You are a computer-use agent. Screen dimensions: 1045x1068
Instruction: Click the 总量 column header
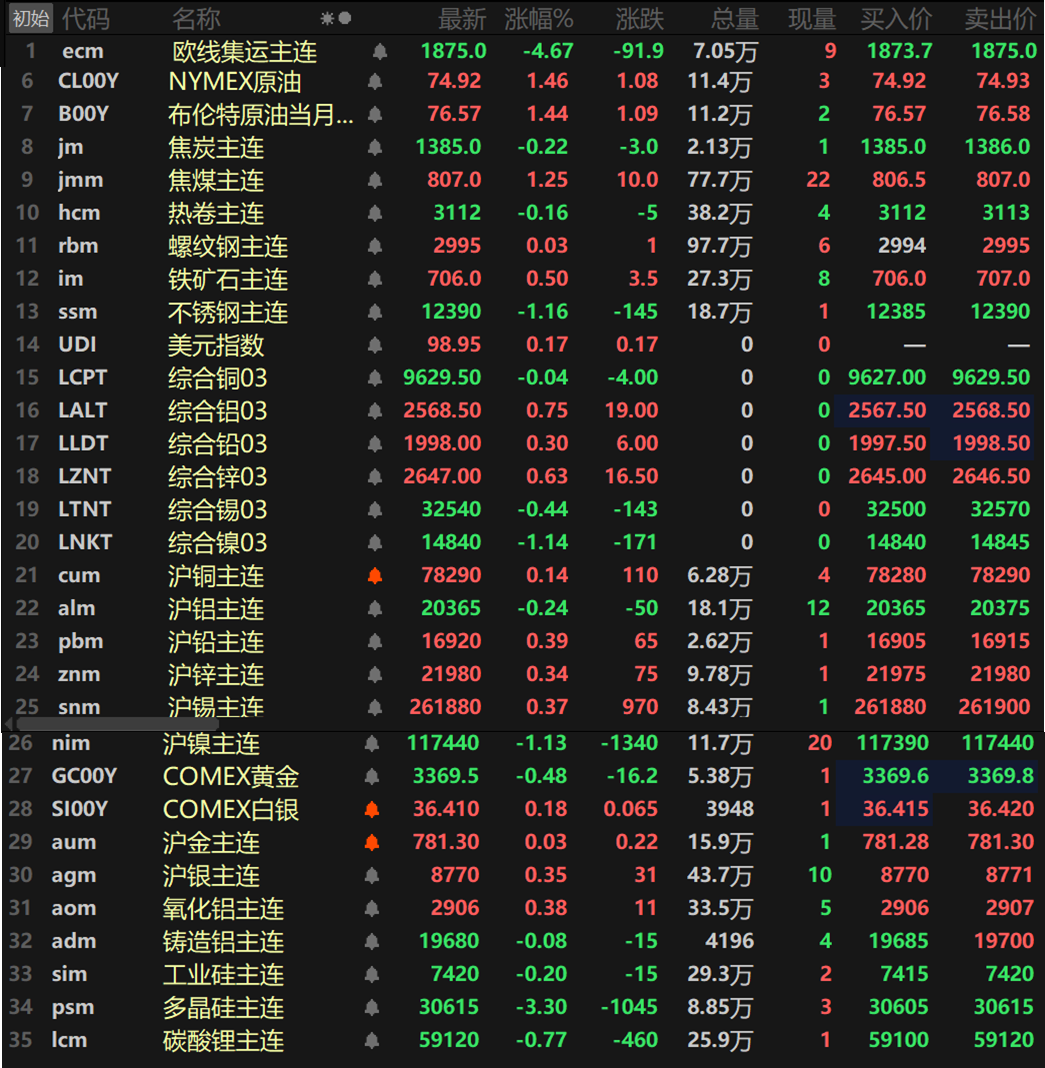pyautogui.click(x=734, y=18)
